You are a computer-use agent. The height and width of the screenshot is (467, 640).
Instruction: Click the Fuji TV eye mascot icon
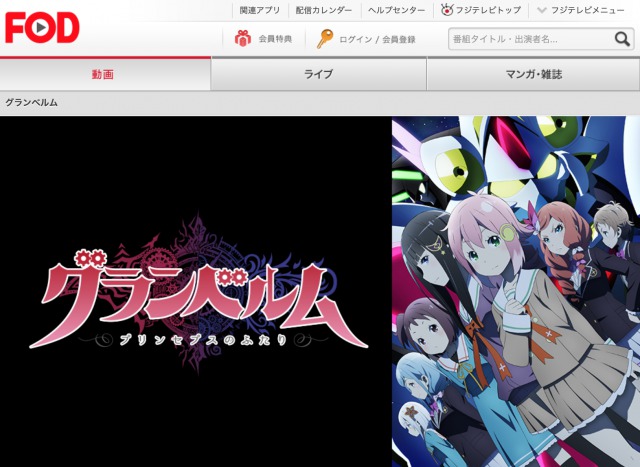coord(447,10)
